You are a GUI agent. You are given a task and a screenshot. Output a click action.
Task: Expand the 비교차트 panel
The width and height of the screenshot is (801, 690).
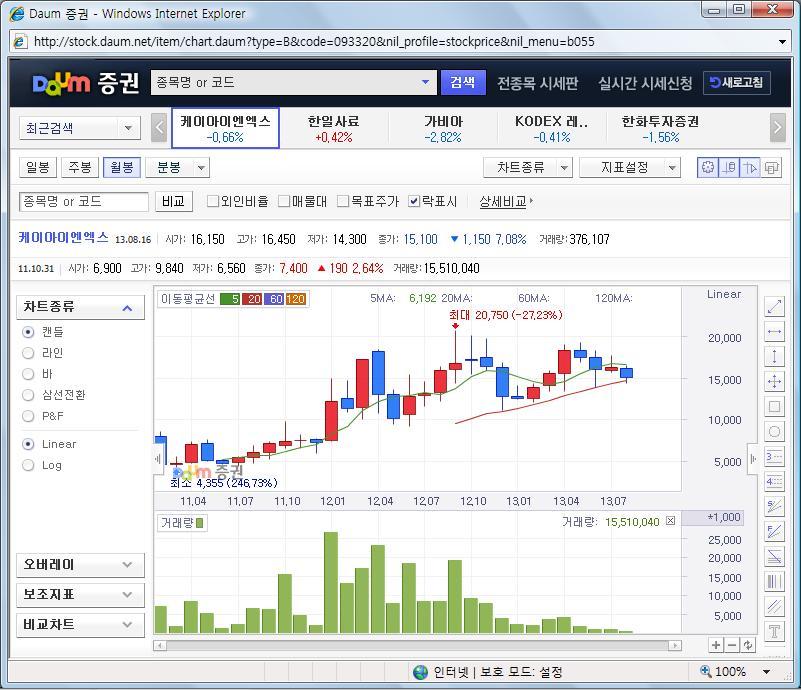click(x=80, y=624)
